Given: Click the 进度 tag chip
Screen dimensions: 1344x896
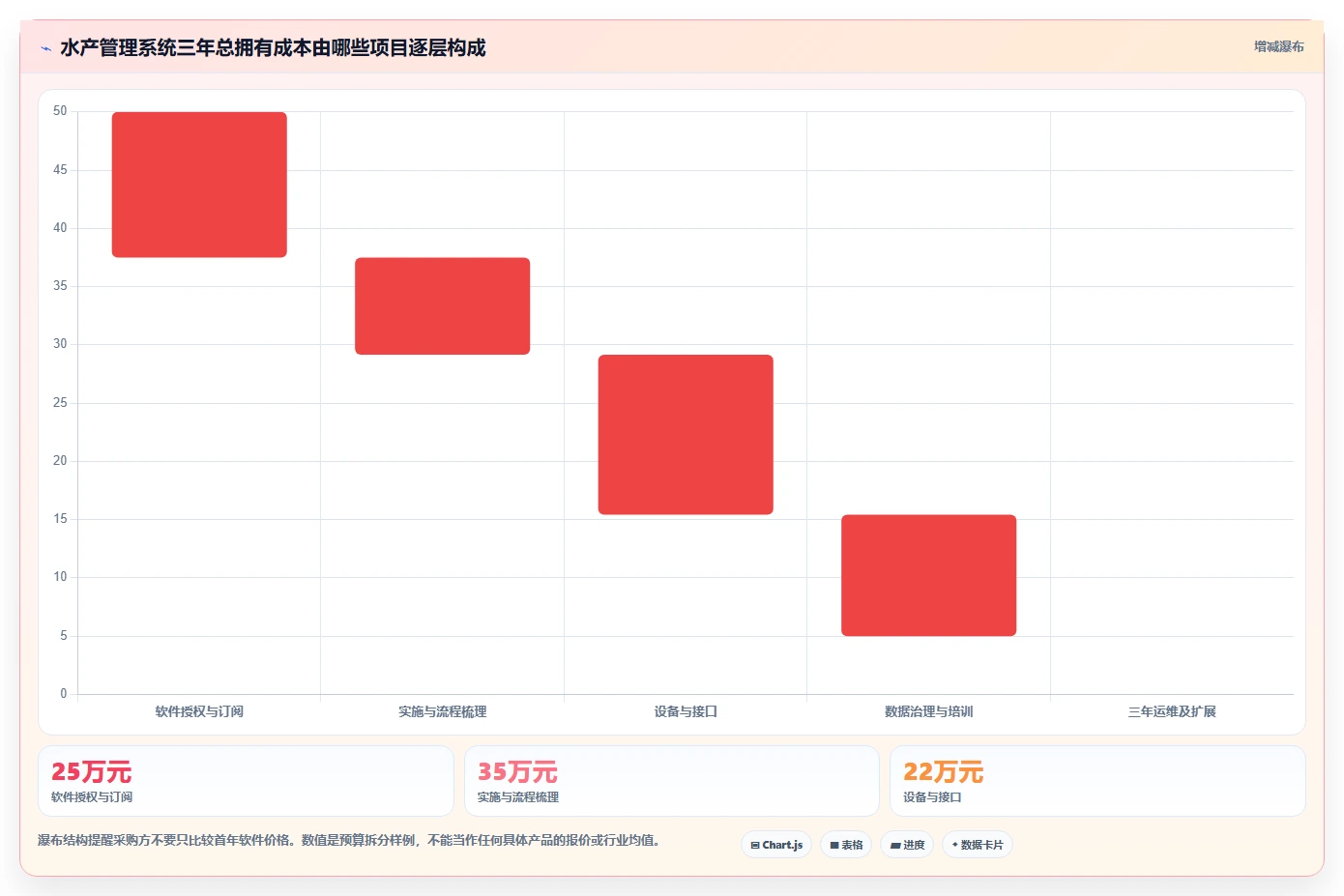Looking at the screenshot, I should point(907,845).
